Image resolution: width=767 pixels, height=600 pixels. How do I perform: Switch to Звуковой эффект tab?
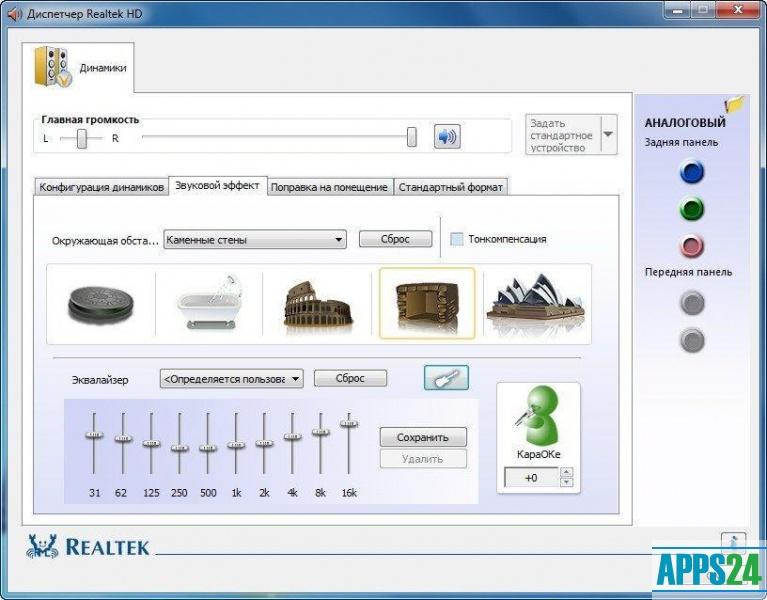click(x=218, y=186)
